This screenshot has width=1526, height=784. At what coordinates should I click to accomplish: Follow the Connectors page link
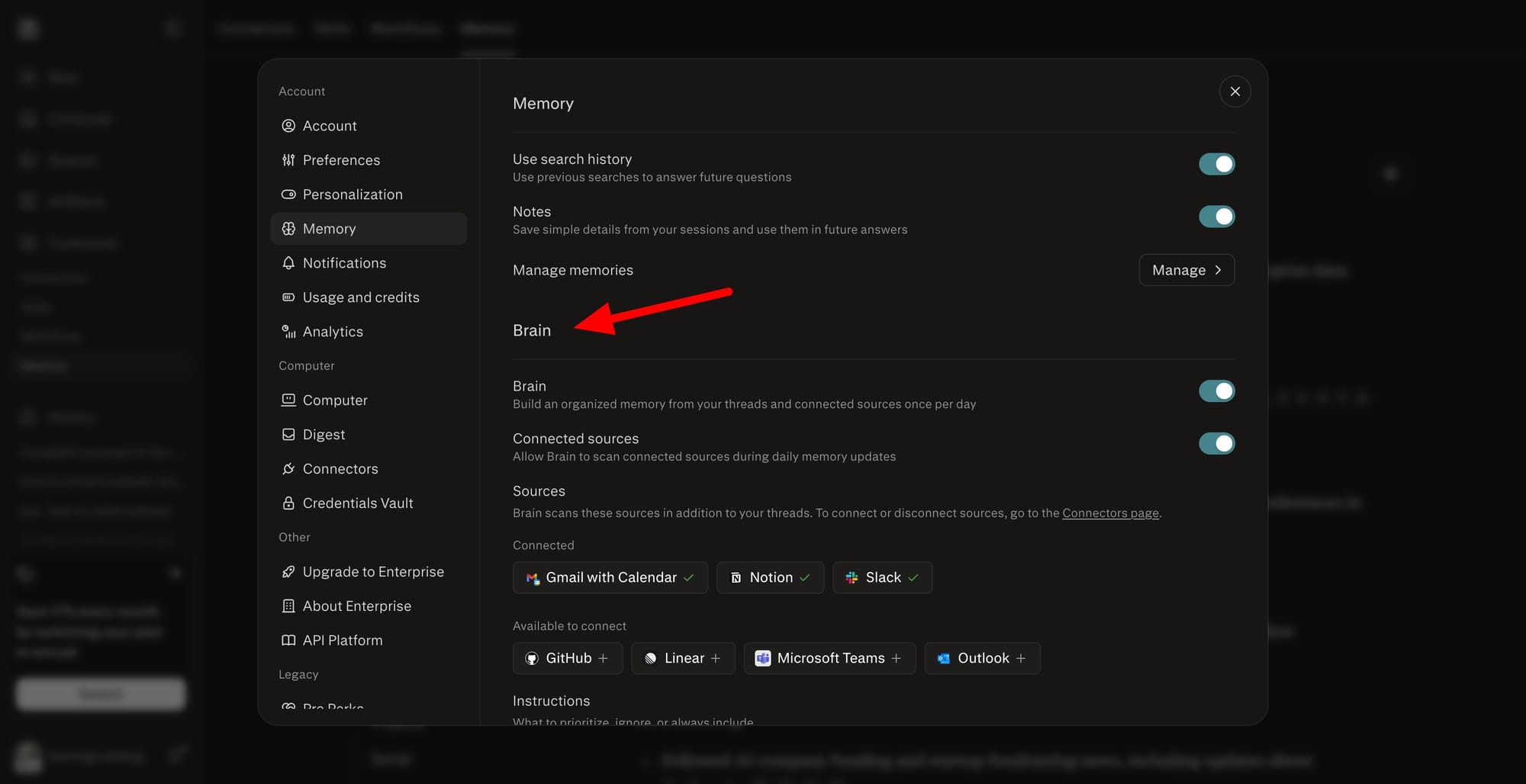coord(1110,513)
